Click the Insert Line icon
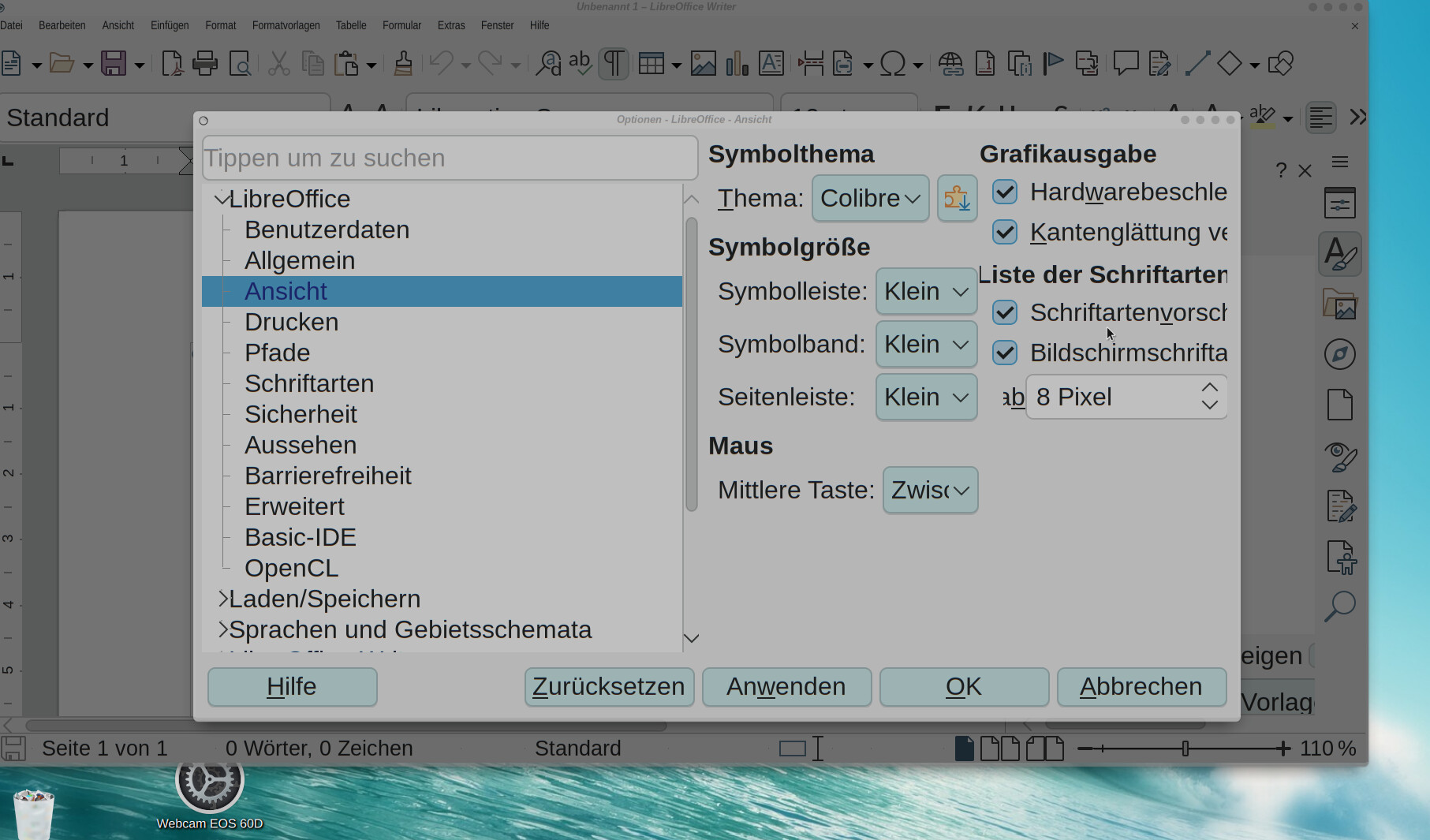This screenshot has width=1430, height=840. [1197, 63]
